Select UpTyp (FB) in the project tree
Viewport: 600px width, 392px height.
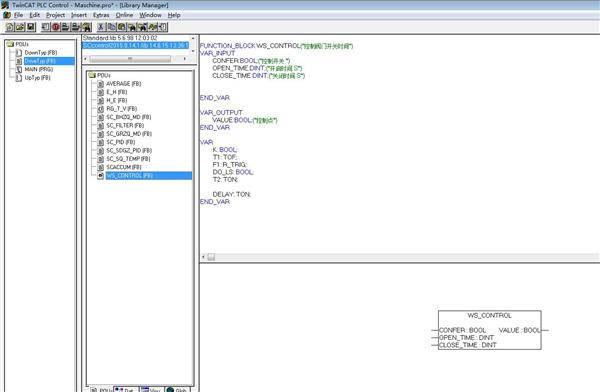click(38, 78)
